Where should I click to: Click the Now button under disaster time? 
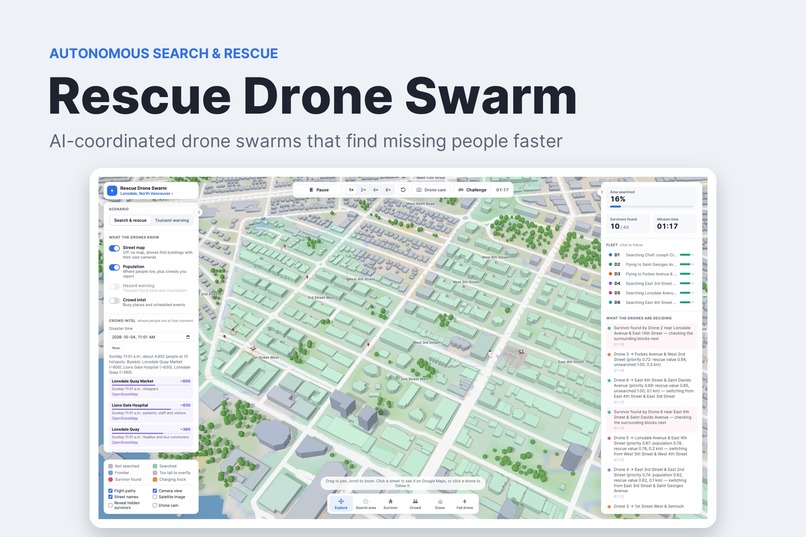116,348
